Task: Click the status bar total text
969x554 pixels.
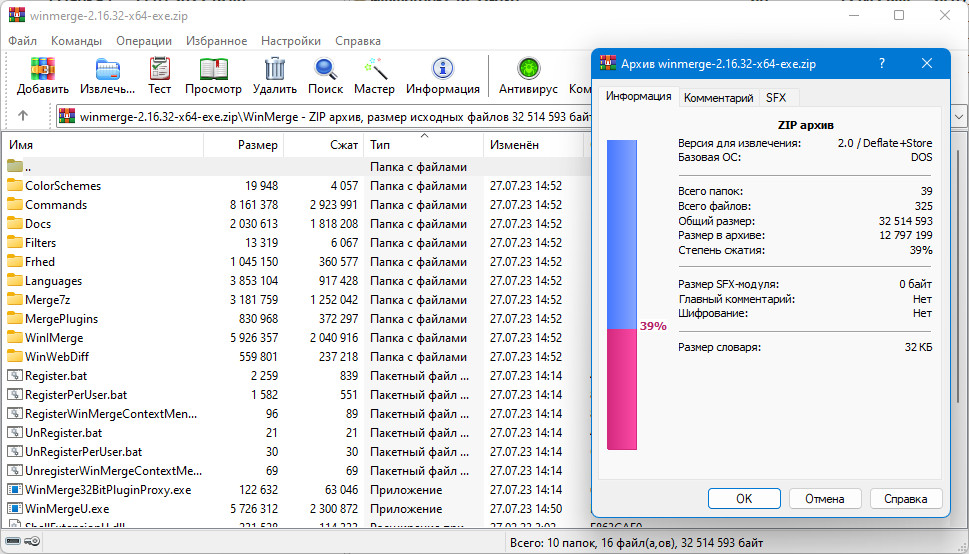Action: [636, 543]
